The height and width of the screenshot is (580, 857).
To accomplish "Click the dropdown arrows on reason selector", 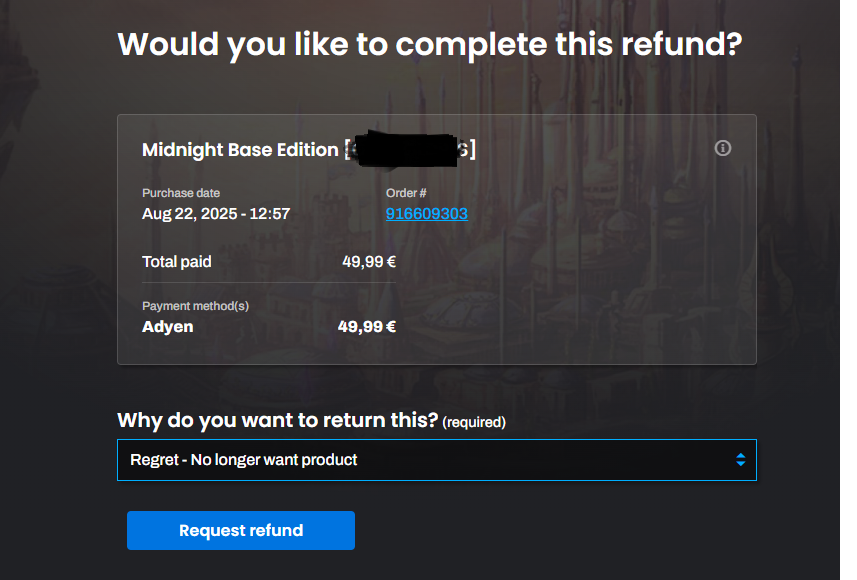I will (x=740, y=460).
